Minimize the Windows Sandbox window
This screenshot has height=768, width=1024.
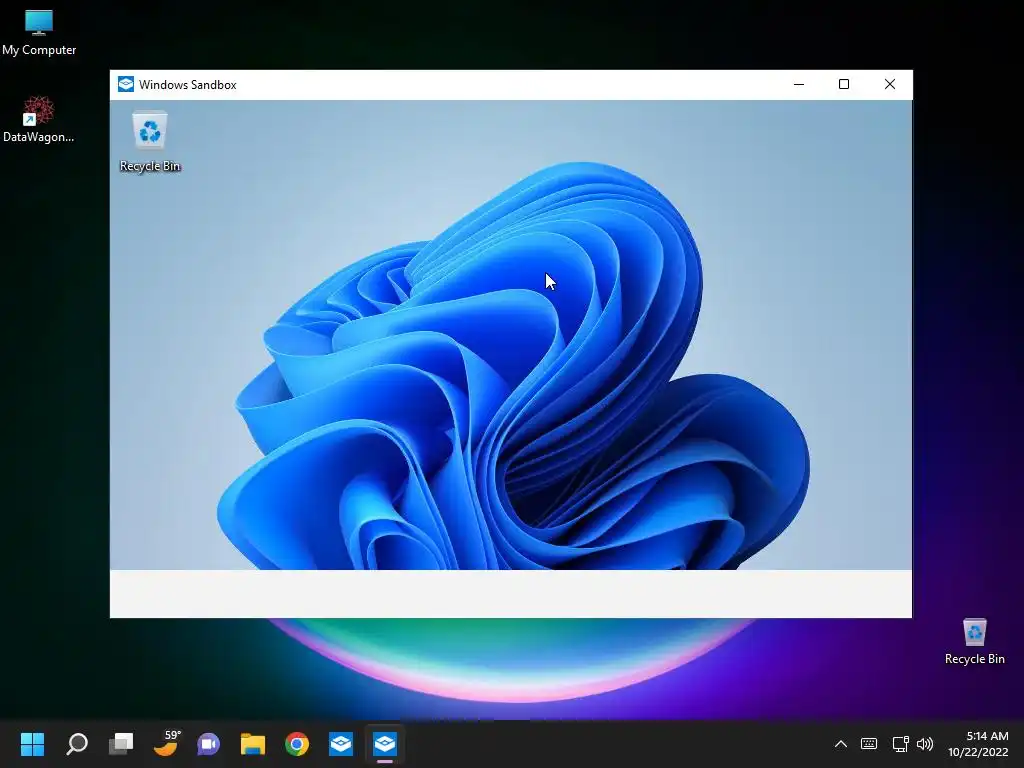point(799,84)
